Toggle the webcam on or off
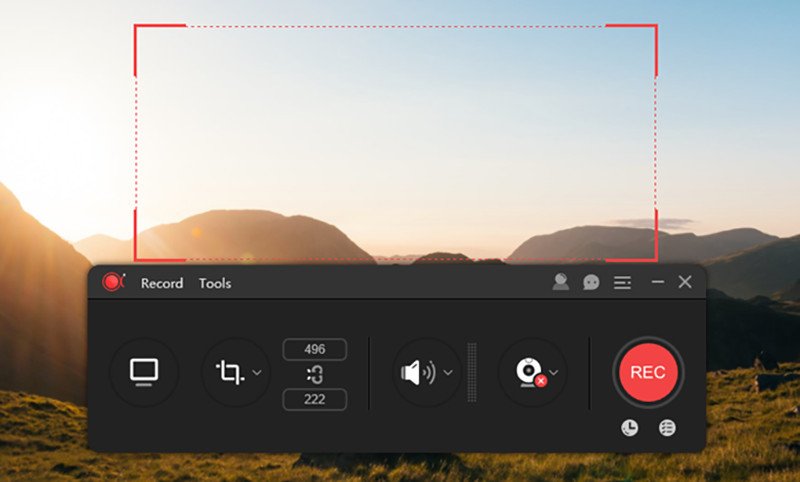800x482 pixels. [526, 373]
